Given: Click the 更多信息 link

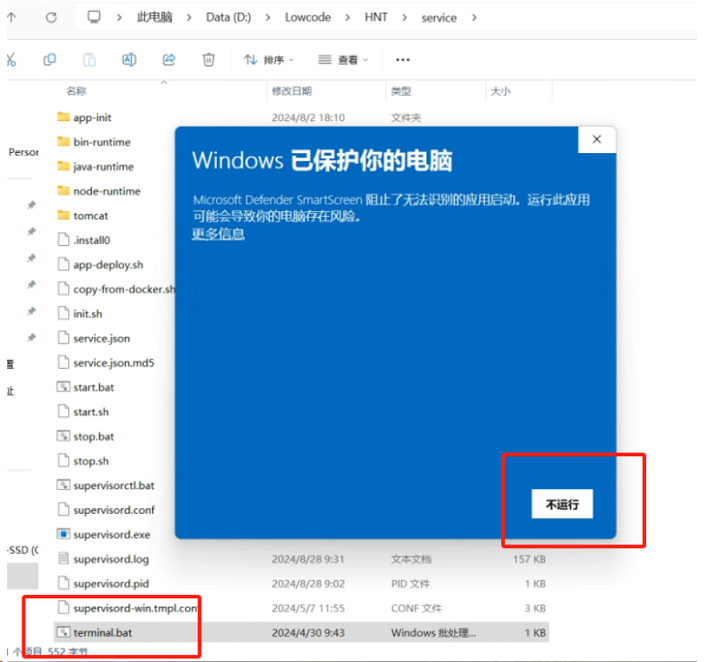Looking at the screenshot, I should point(218,234).
